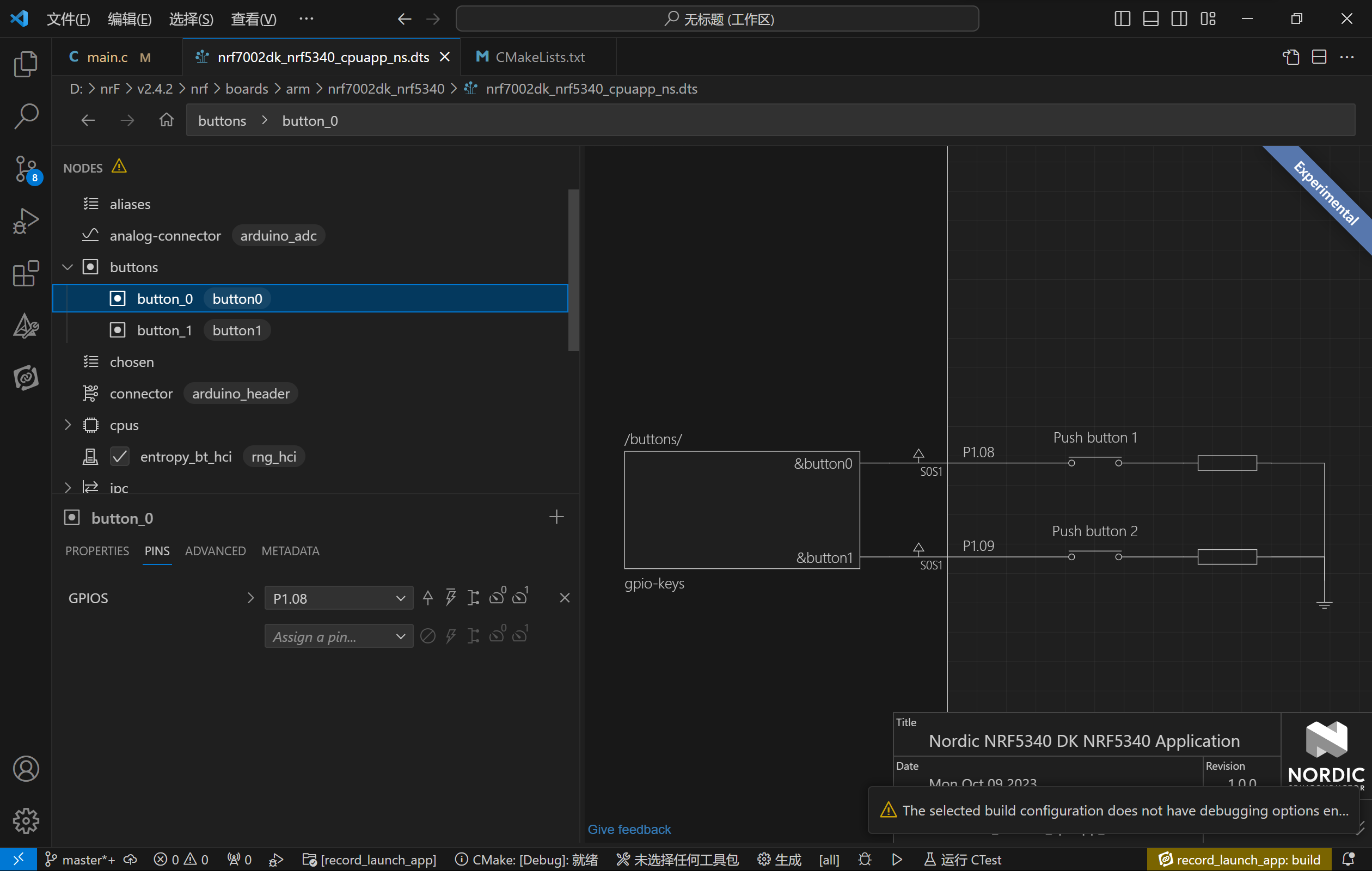Image resolution: width=1372 pixels, height=871 pixels.
Task: Toggle bottom panel layout icon
Action: [x=1151, y=19]
